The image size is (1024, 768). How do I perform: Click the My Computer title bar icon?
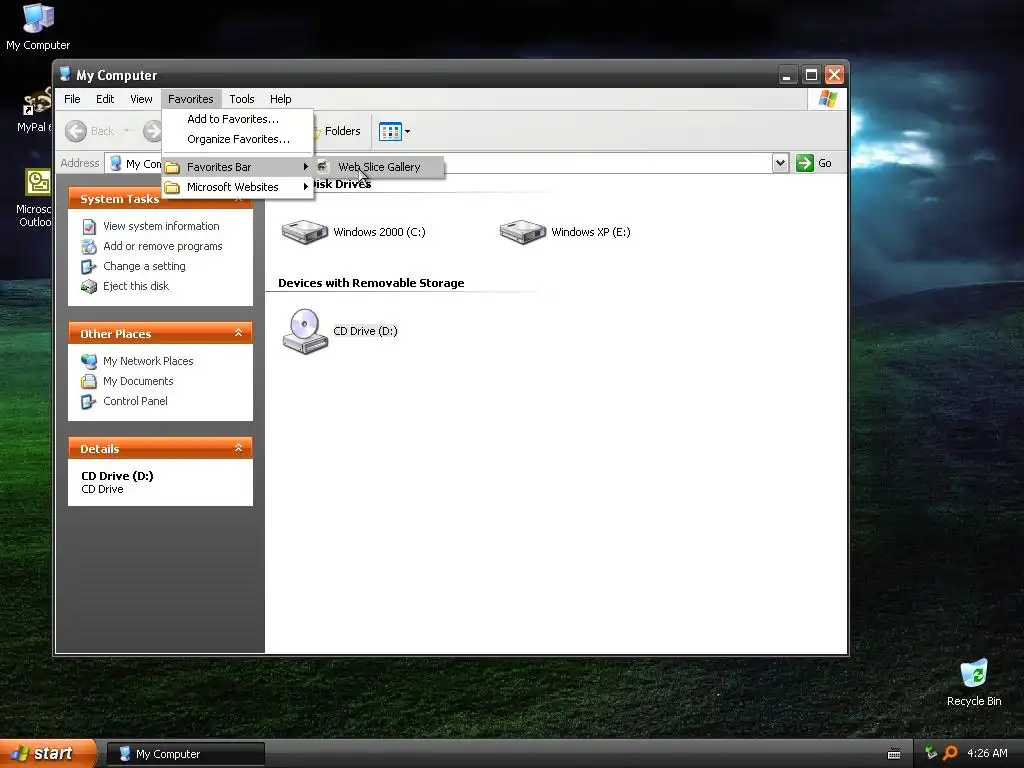click(x=65, y=74)
